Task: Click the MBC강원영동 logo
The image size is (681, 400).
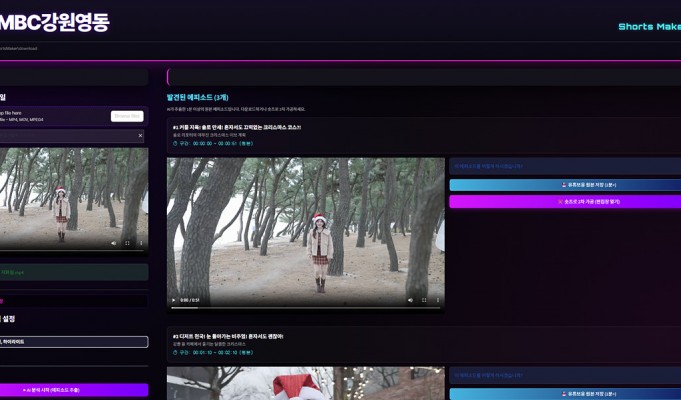Action: pyautogui.click(x=54, y=22)
